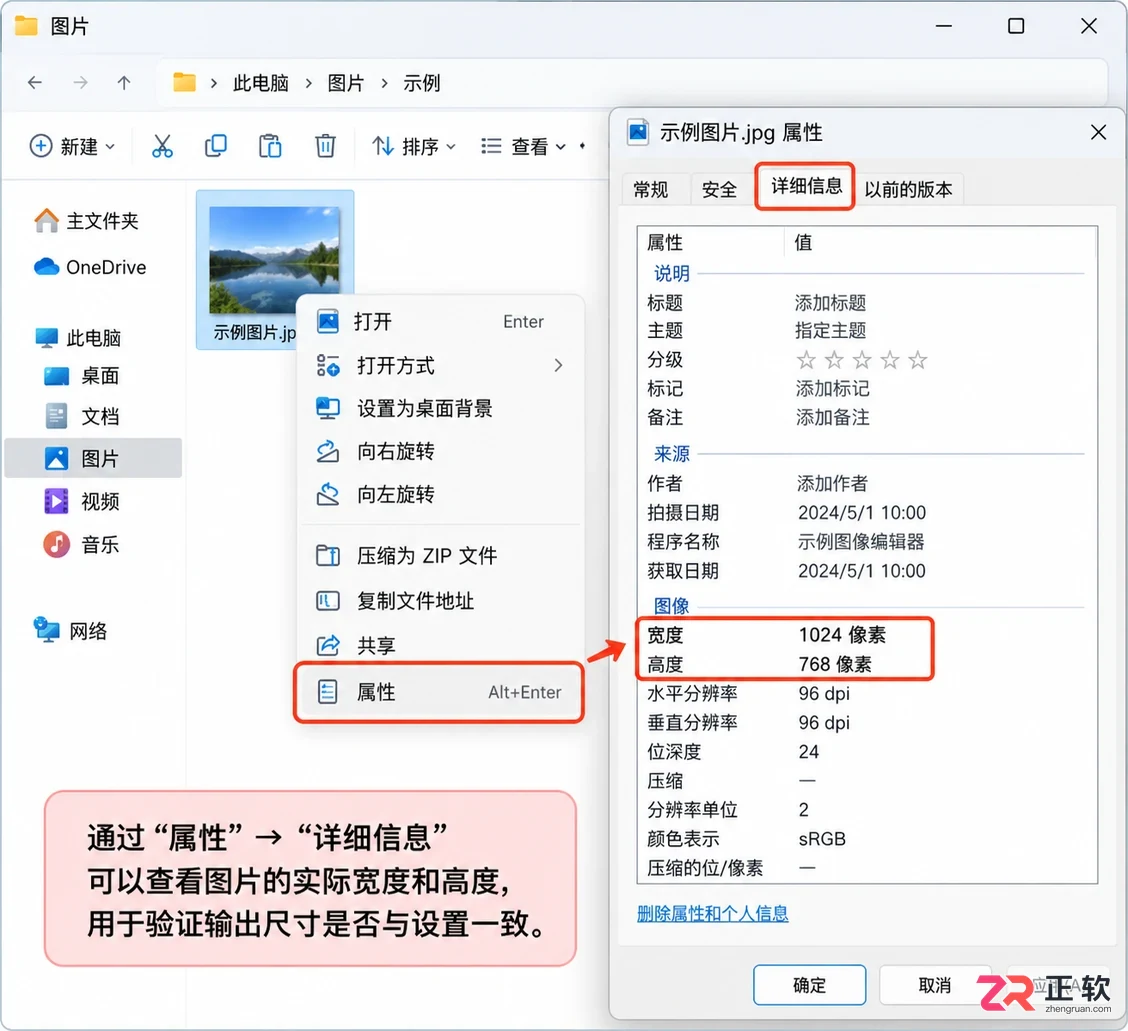Switch to the 详细信息 tab
This screenshot has height=1031, width=1128.
pos(806,186)
